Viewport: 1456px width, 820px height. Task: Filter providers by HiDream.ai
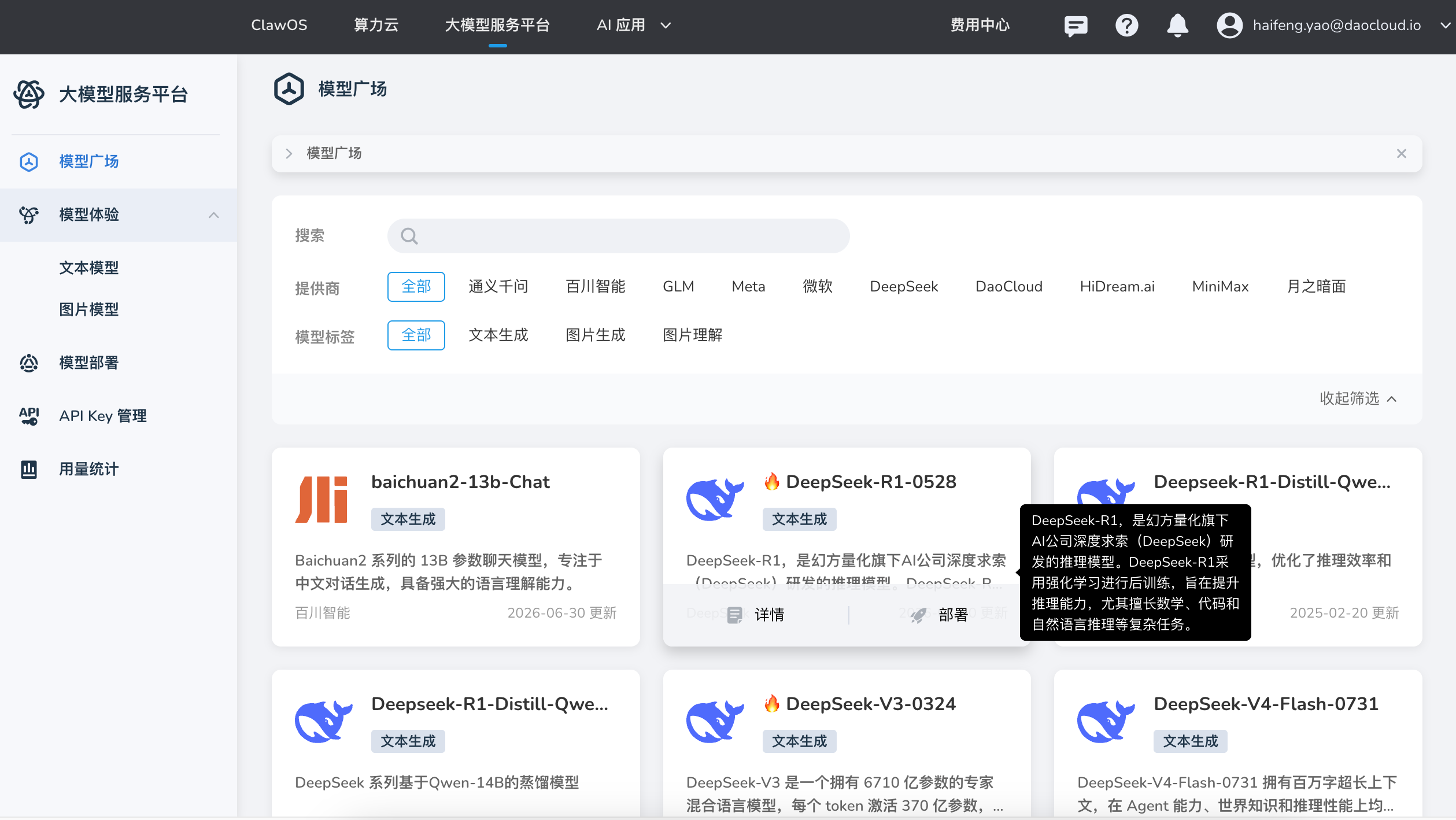1117,287
